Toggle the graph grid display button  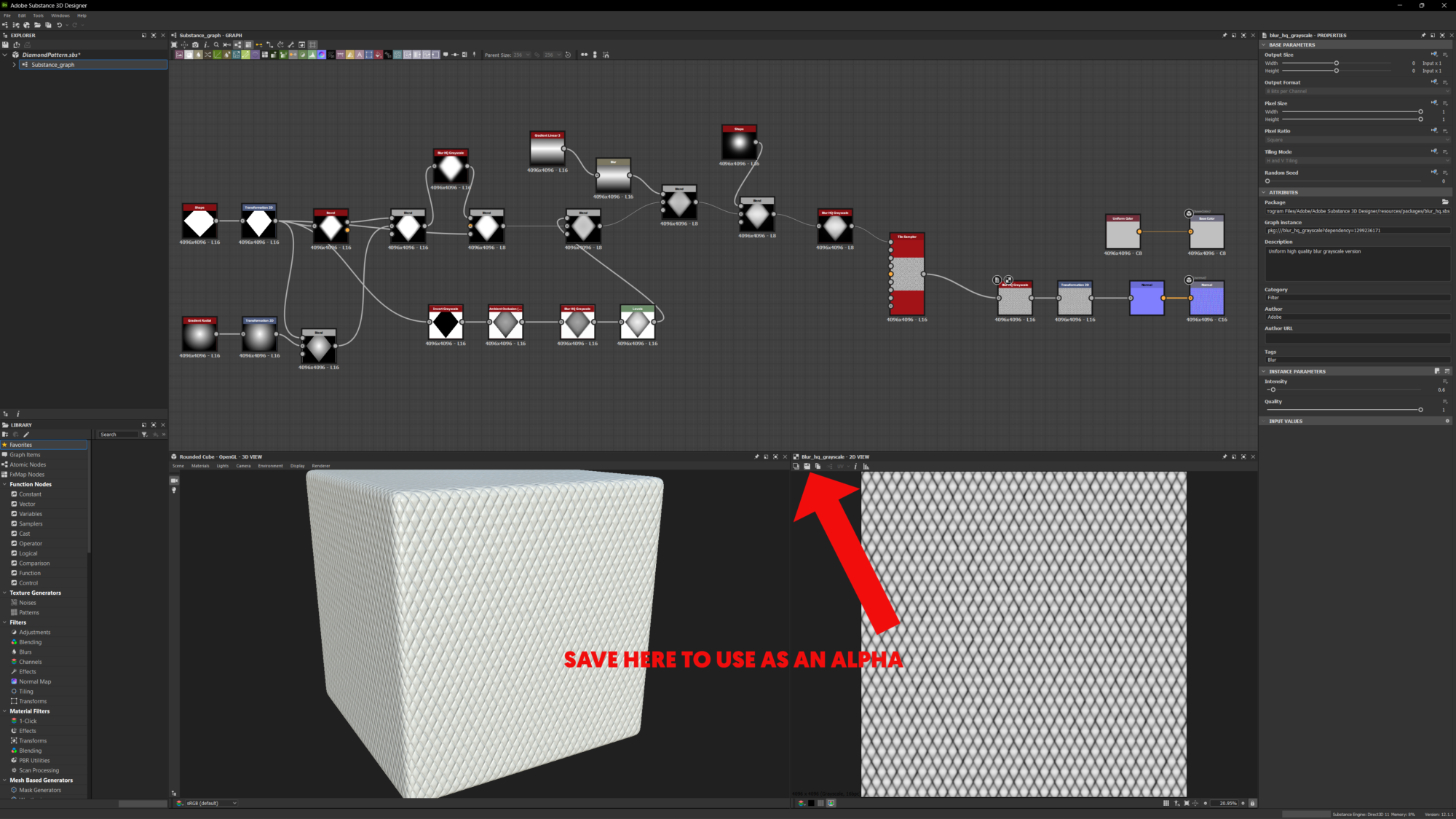312,44
